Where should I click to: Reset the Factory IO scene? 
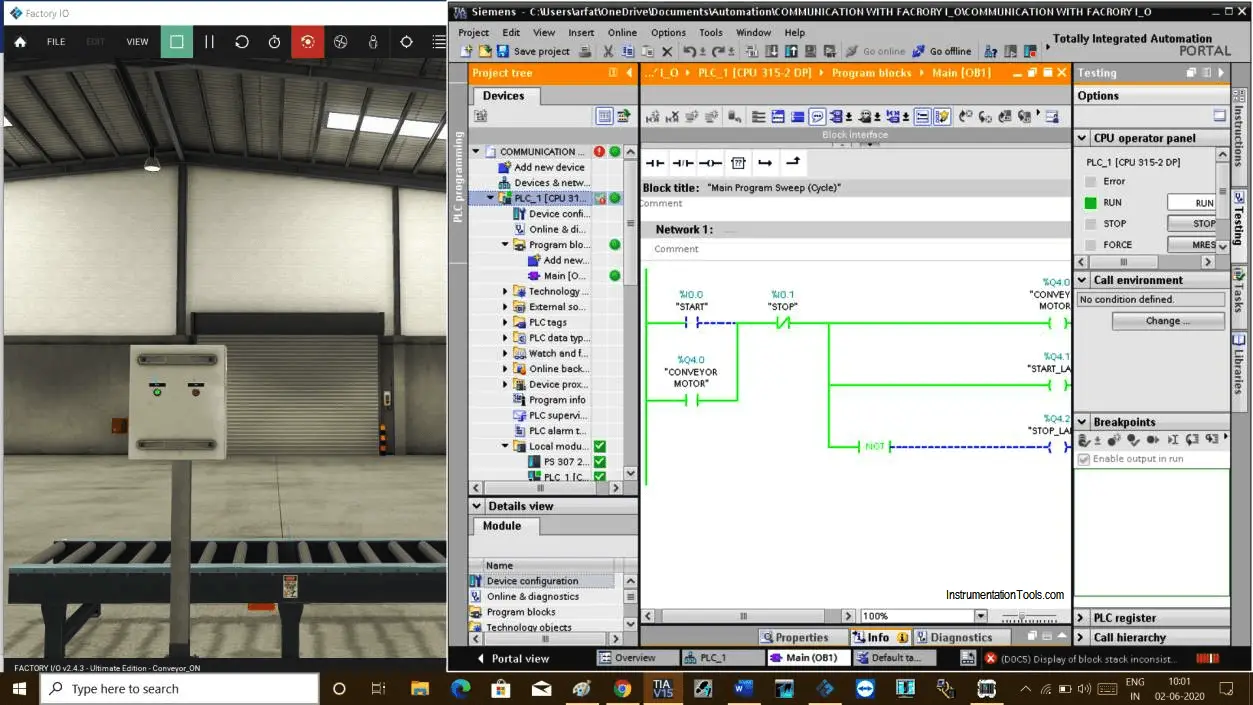(x=242, y=42)
